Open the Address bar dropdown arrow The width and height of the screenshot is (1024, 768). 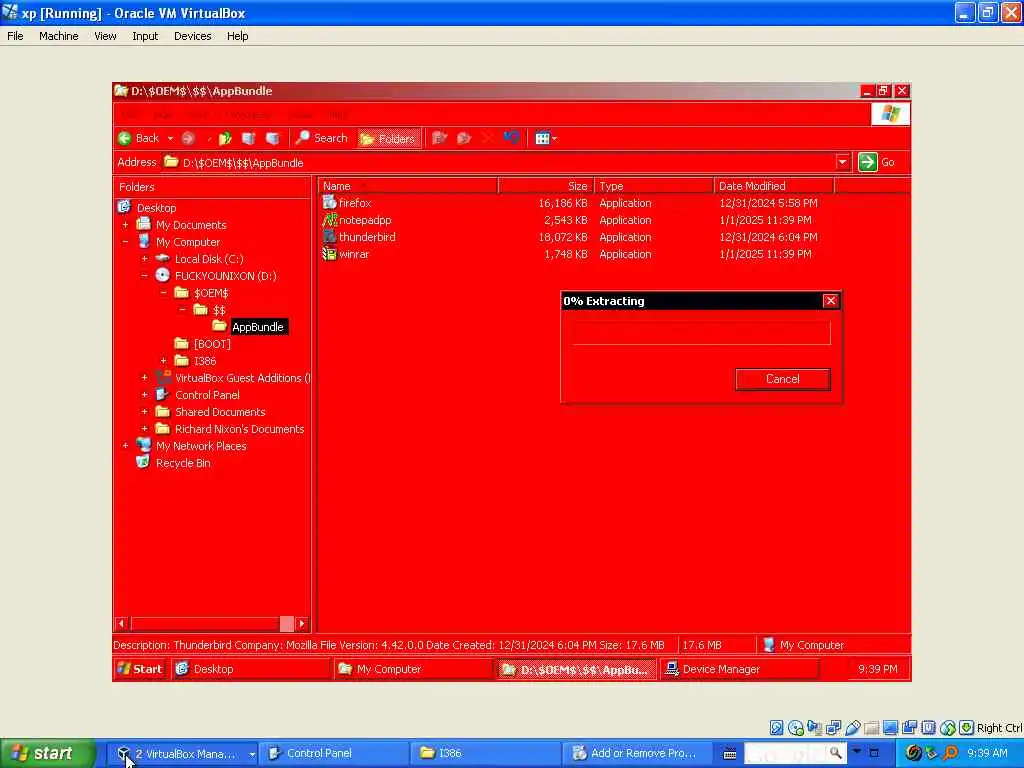[842, 162]
